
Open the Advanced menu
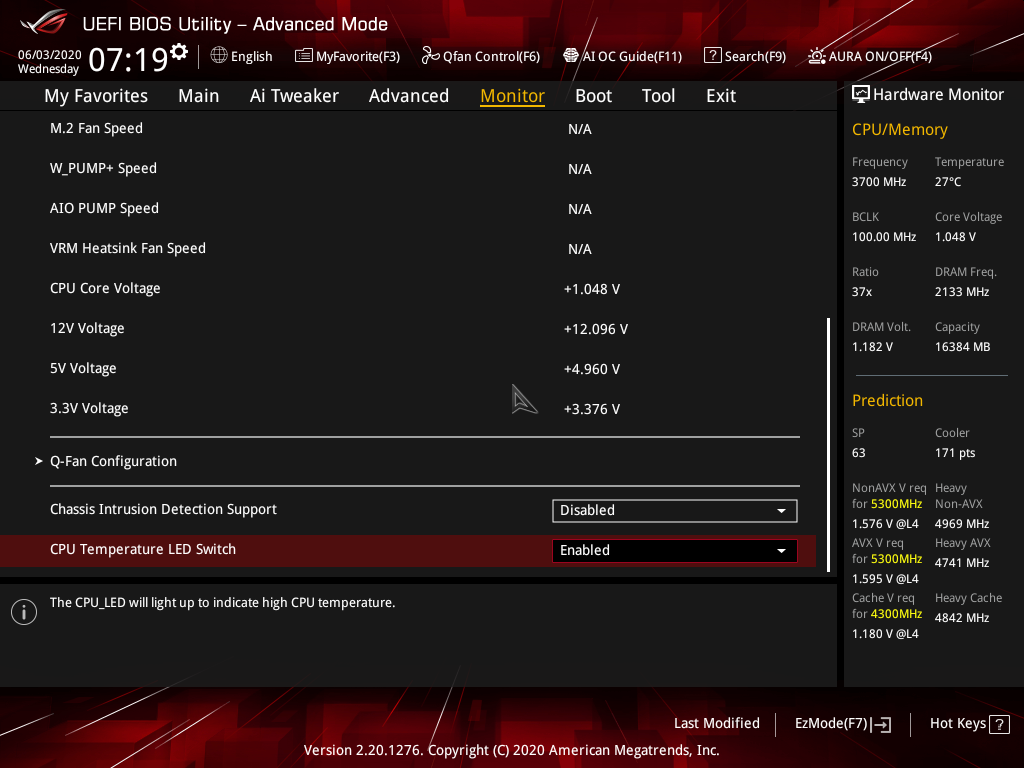pos(409,95)
